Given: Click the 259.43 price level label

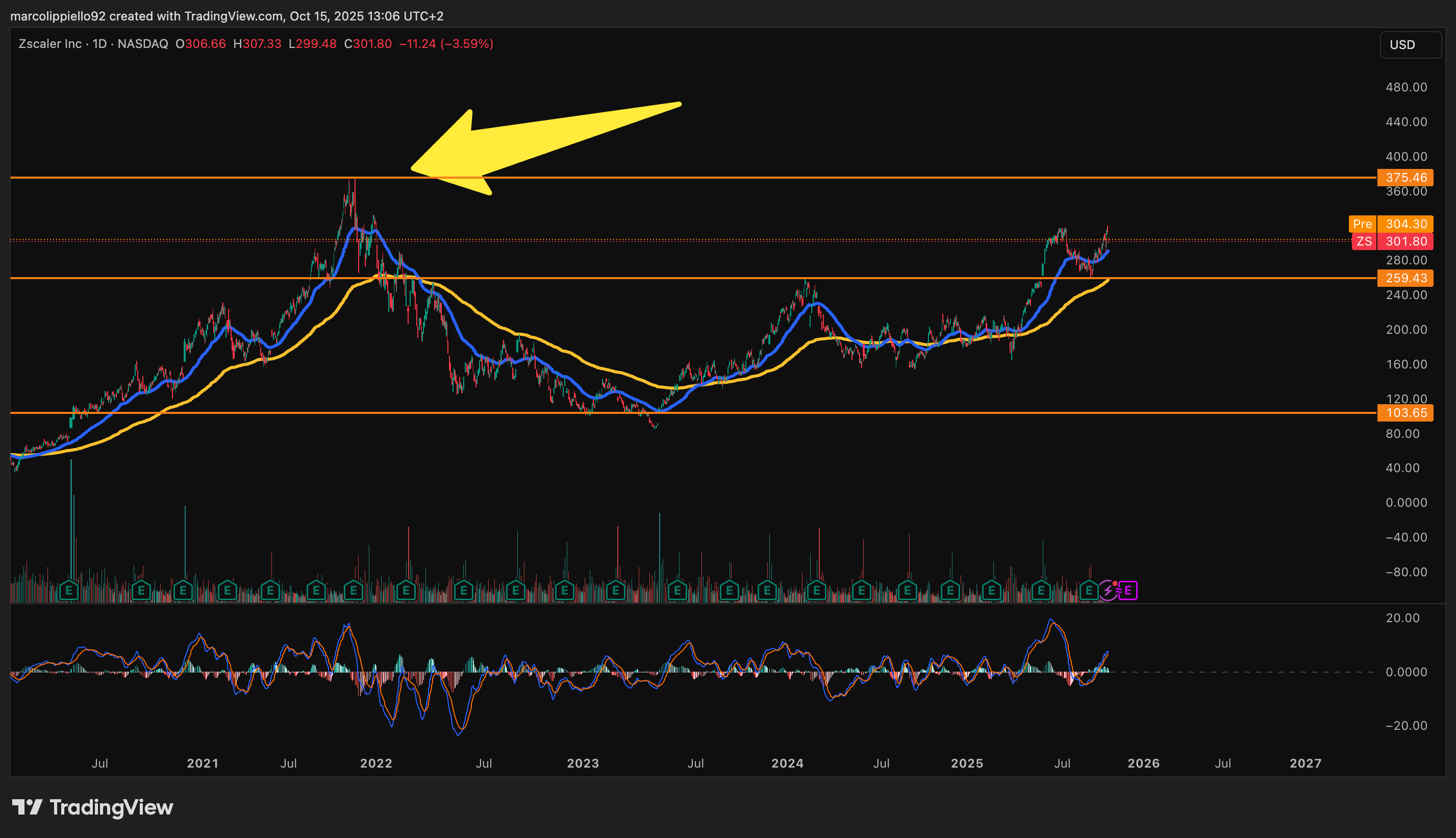Looking at the screenshot, I should (x=1405, y=278).
